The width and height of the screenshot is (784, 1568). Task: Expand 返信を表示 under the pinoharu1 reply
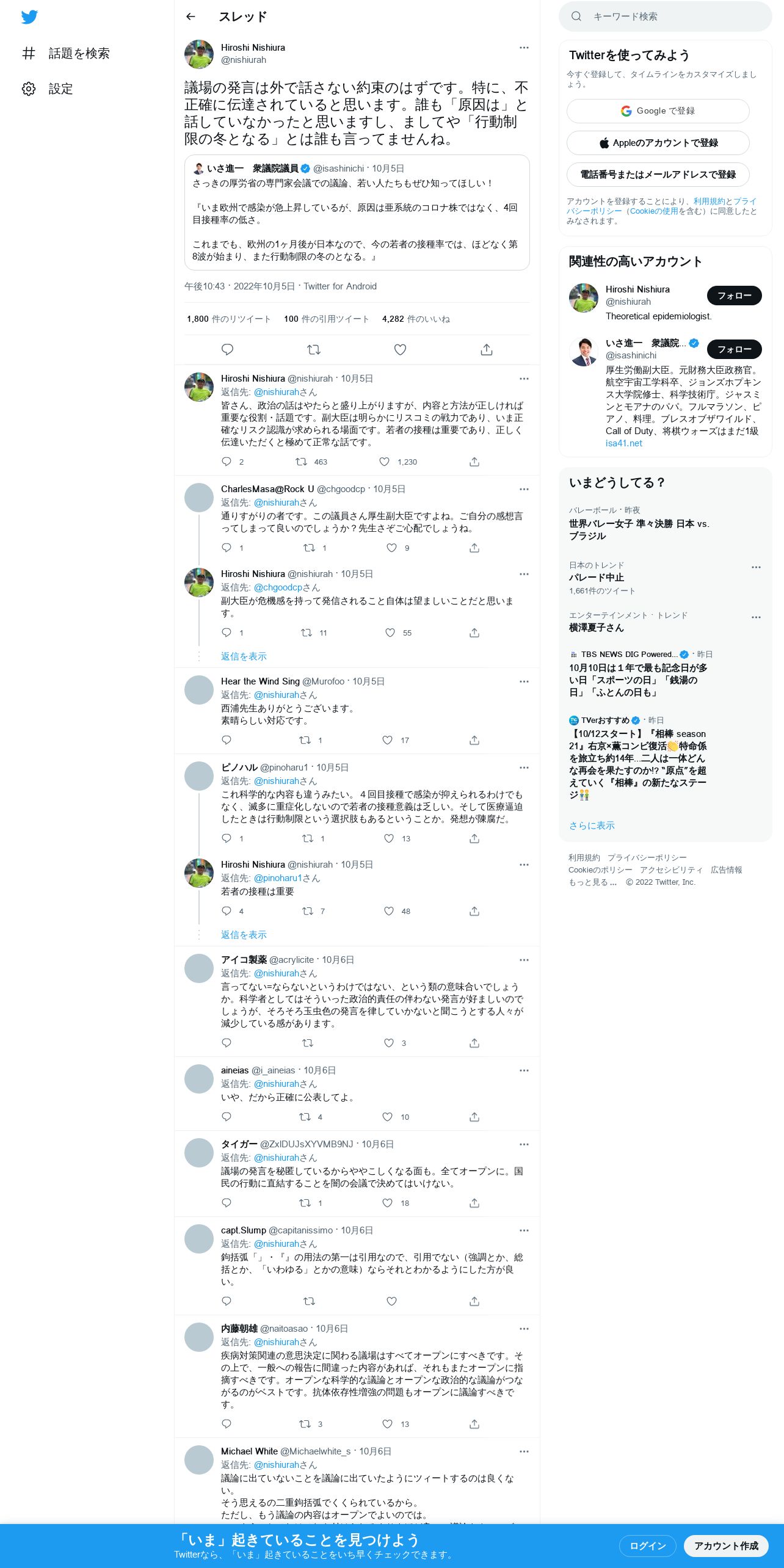244,935
